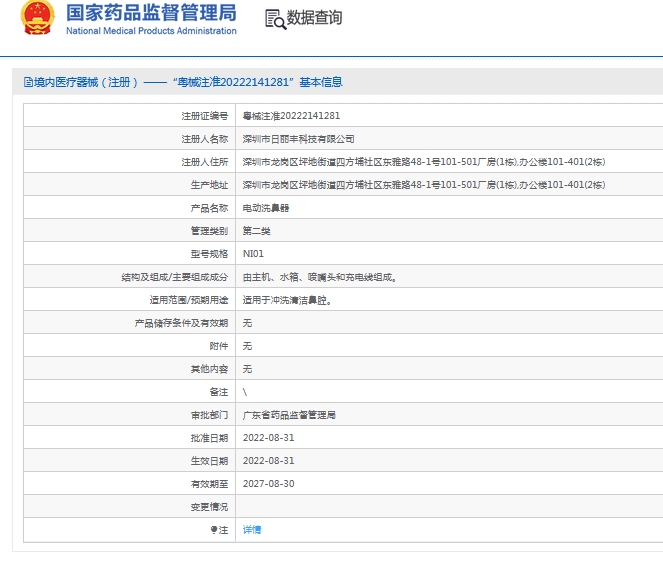Screen dimensions: 663x561
Task: Select management category 第二类
Action: pyautogui.click(x=257, y=231)
